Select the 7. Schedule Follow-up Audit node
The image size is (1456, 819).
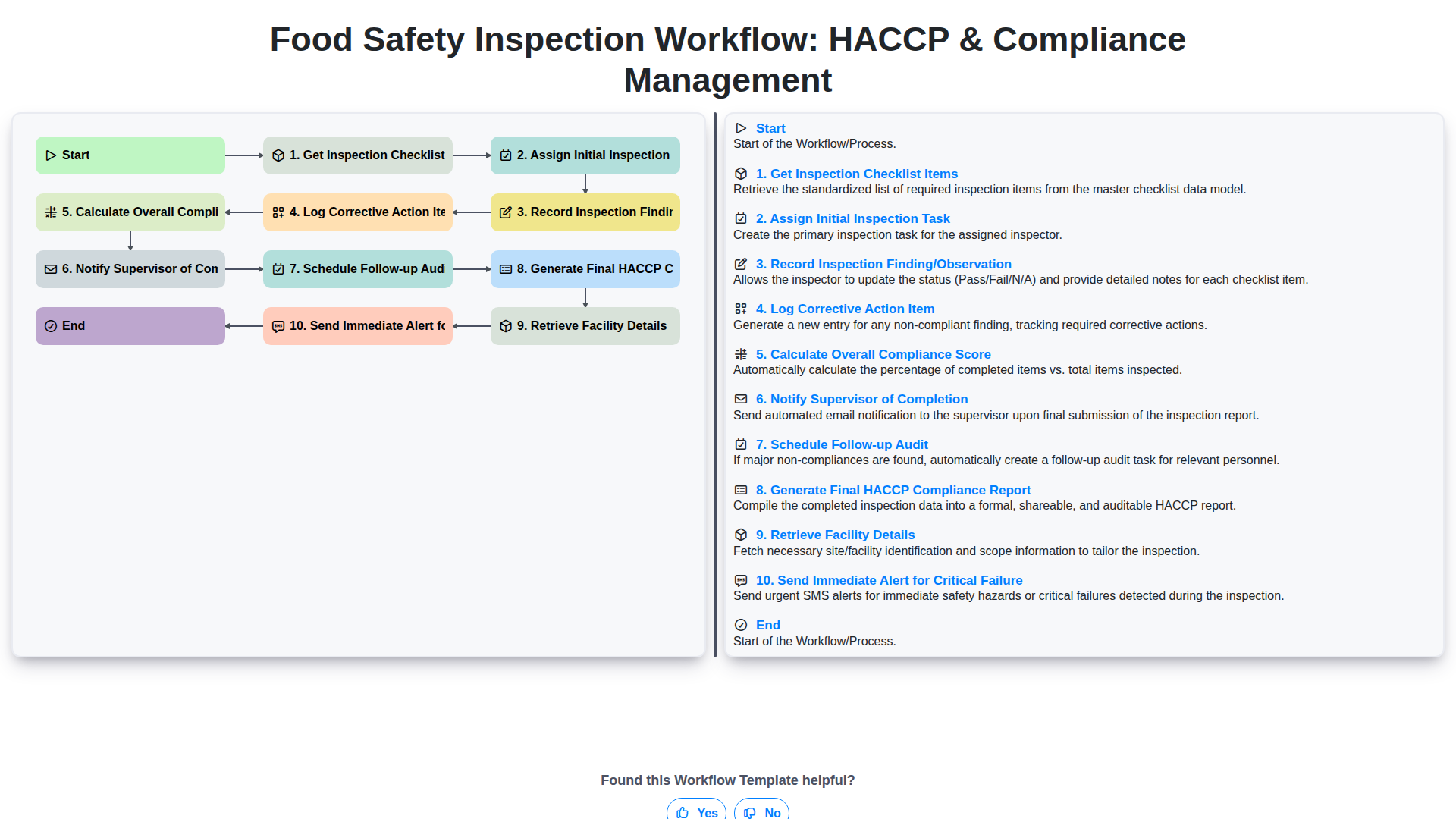pyautogui.click(x=358, y=269)
